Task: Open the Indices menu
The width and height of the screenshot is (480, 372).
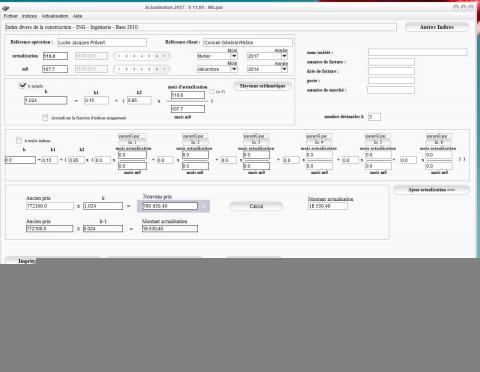Action: (x=29, y=16)
